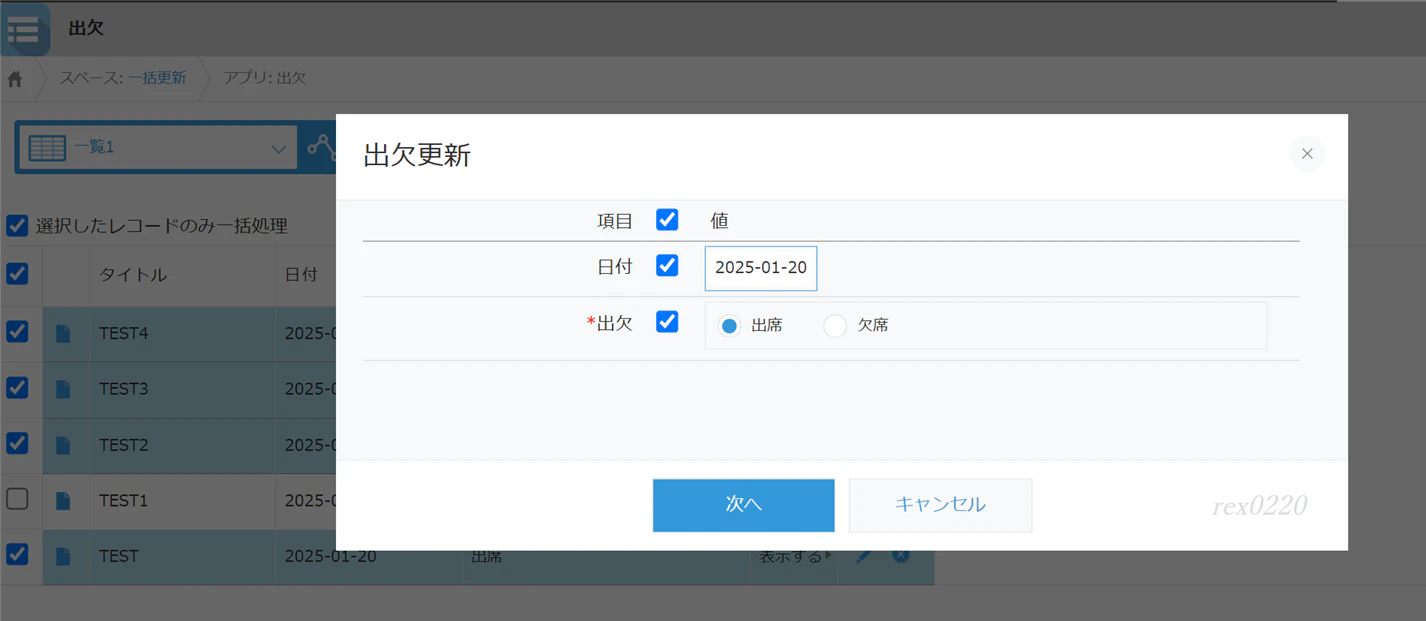Toggle the 選択したレコードのみ一括処理 checkbox
The width and height of the screenshot is (1426, 621).
(17, 225)
